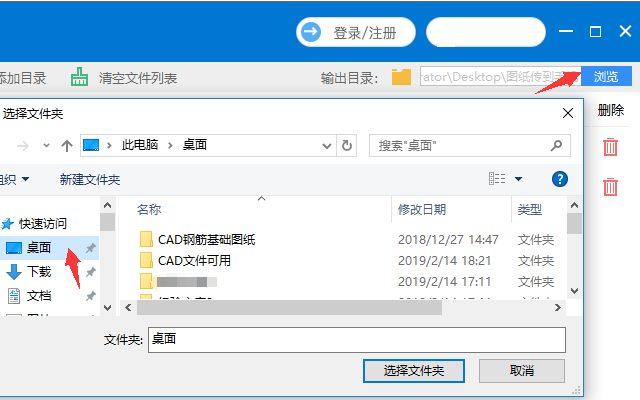Click the folder icon of CAD钢筋基础图纸

pos(146,239)
